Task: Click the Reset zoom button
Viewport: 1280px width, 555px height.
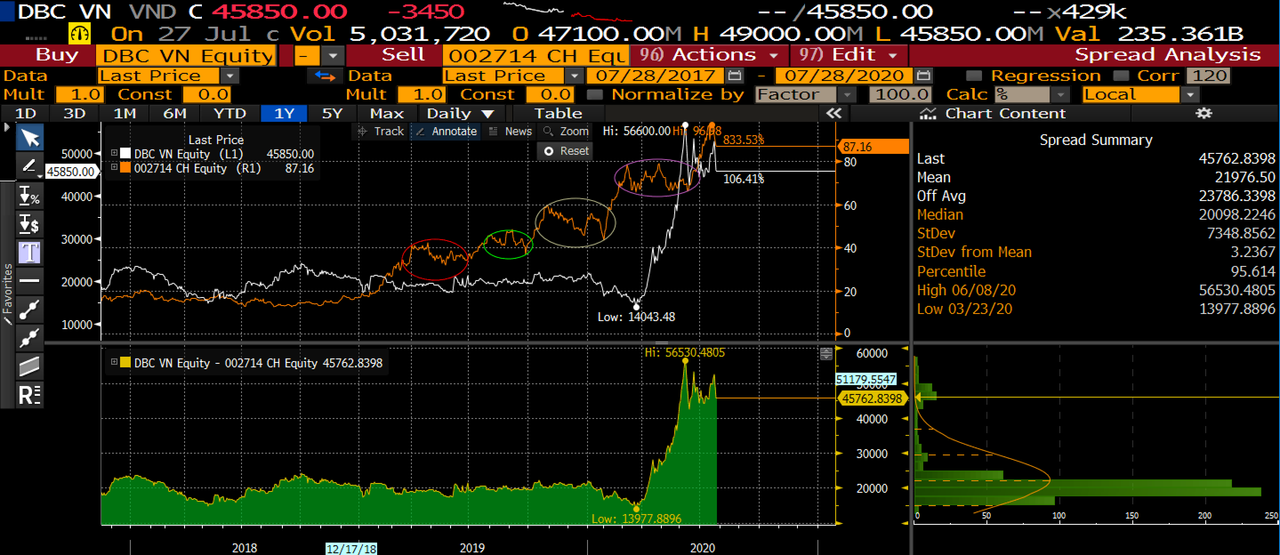Action: point(566,151)
